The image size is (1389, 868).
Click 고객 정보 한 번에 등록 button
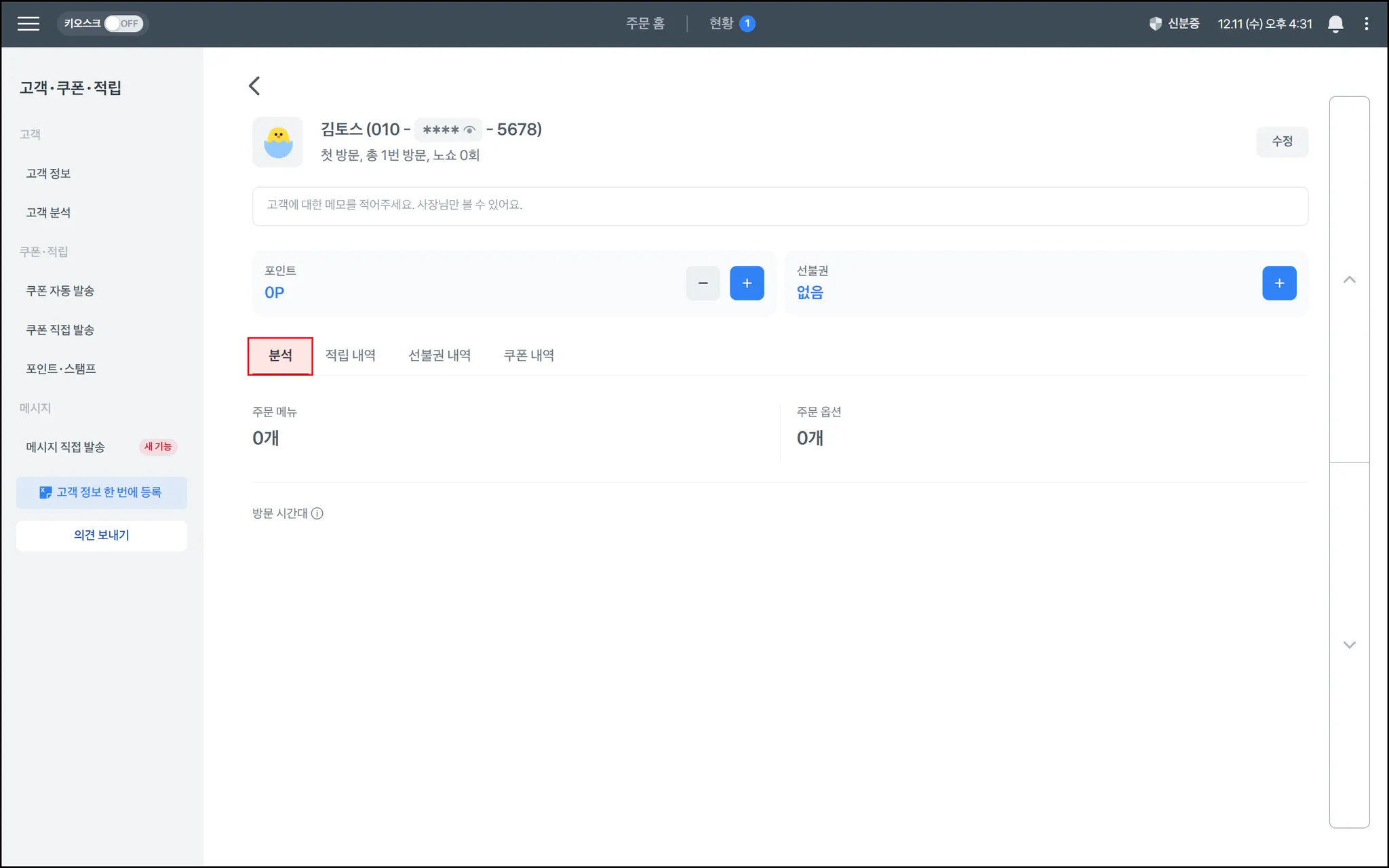click(x=101, y=492)
